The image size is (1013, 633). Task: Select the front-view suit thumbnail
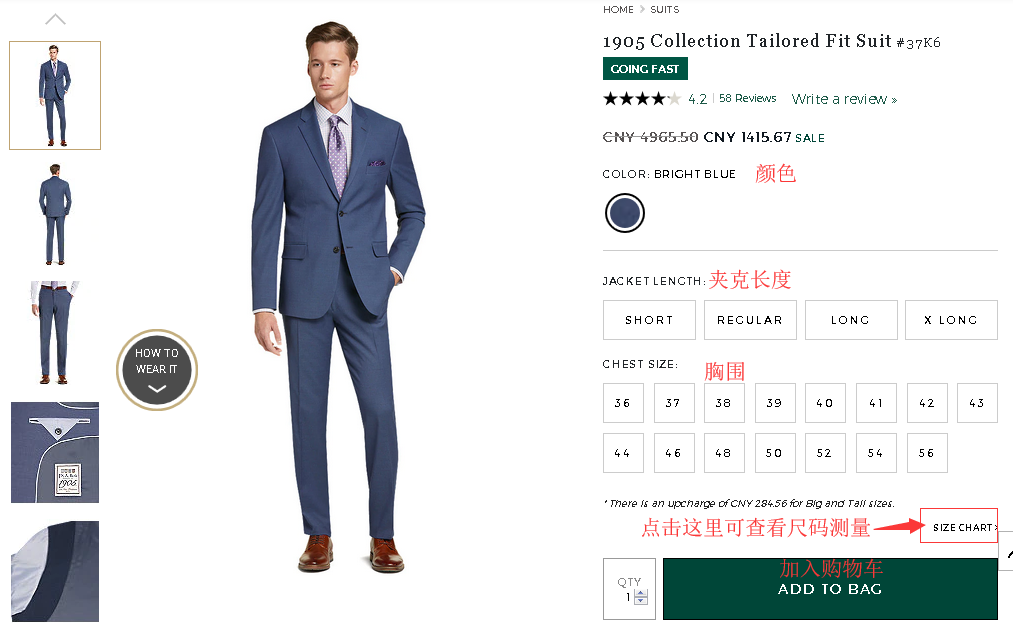(x=55, y=95)
